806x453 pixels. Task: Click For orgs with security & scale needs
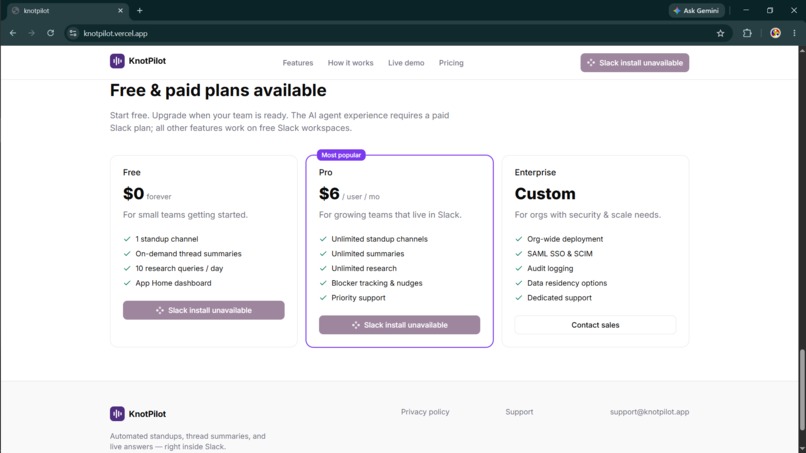click(588, 215)
